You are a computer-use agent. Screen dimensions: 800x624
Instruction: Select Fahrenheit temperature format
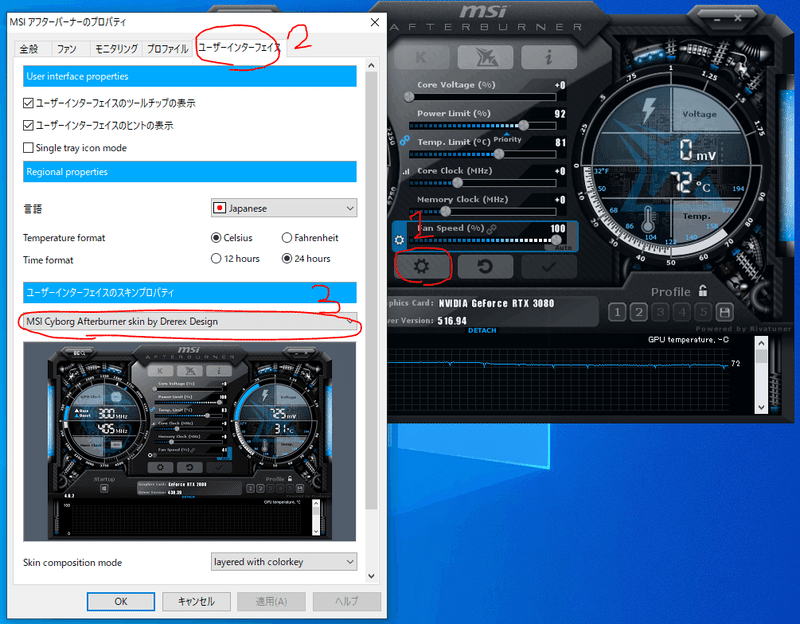tap(287, 238)
